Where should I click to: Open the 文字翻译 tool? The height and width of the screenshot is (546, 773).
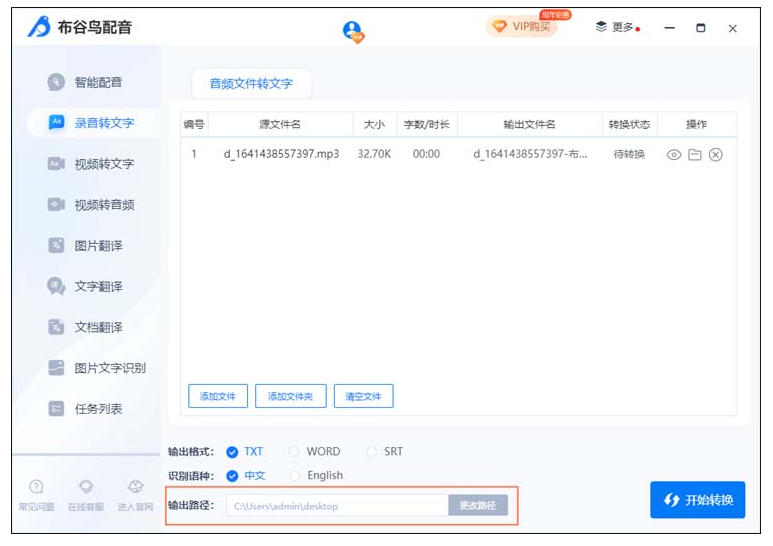tap(97, 287)
